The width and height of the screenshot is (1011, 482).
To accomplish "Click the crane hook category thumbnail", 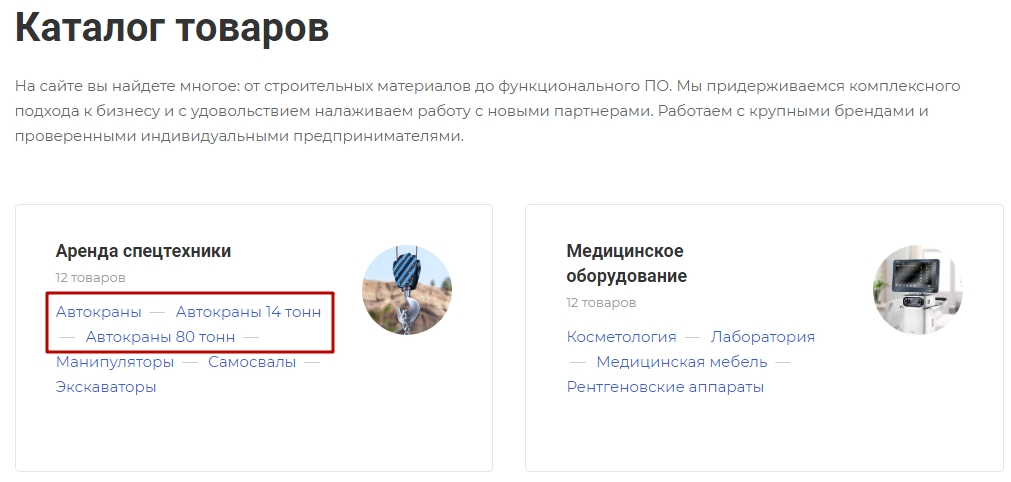I will tap(407, 289).
